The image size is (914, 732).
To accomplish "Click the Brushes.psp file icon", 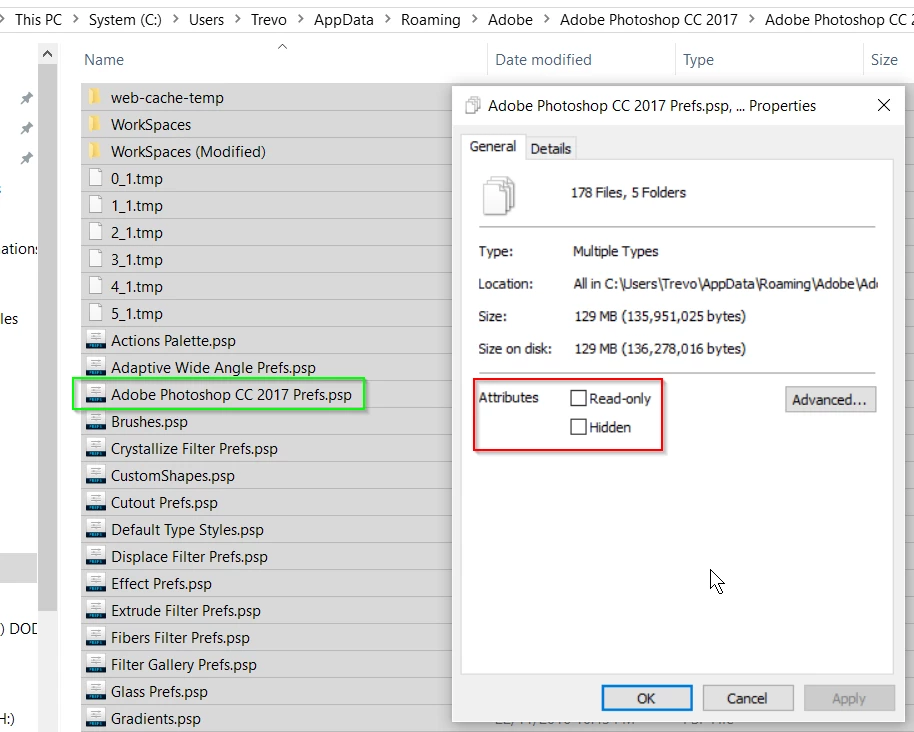I will coord(96,421).
